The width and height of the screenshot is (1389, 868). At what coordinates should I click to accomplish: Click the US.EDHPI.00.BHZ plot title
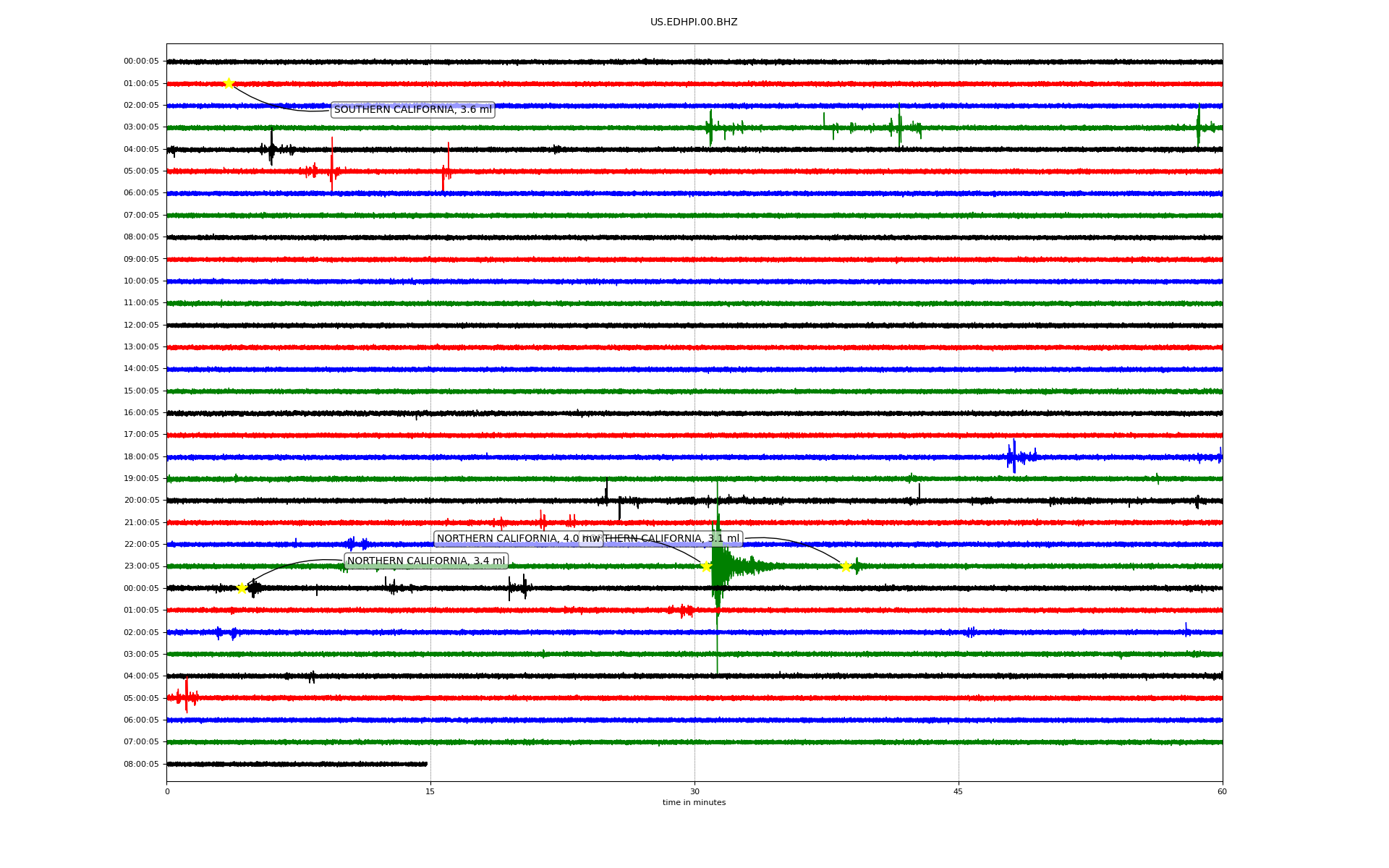(693, 22)
